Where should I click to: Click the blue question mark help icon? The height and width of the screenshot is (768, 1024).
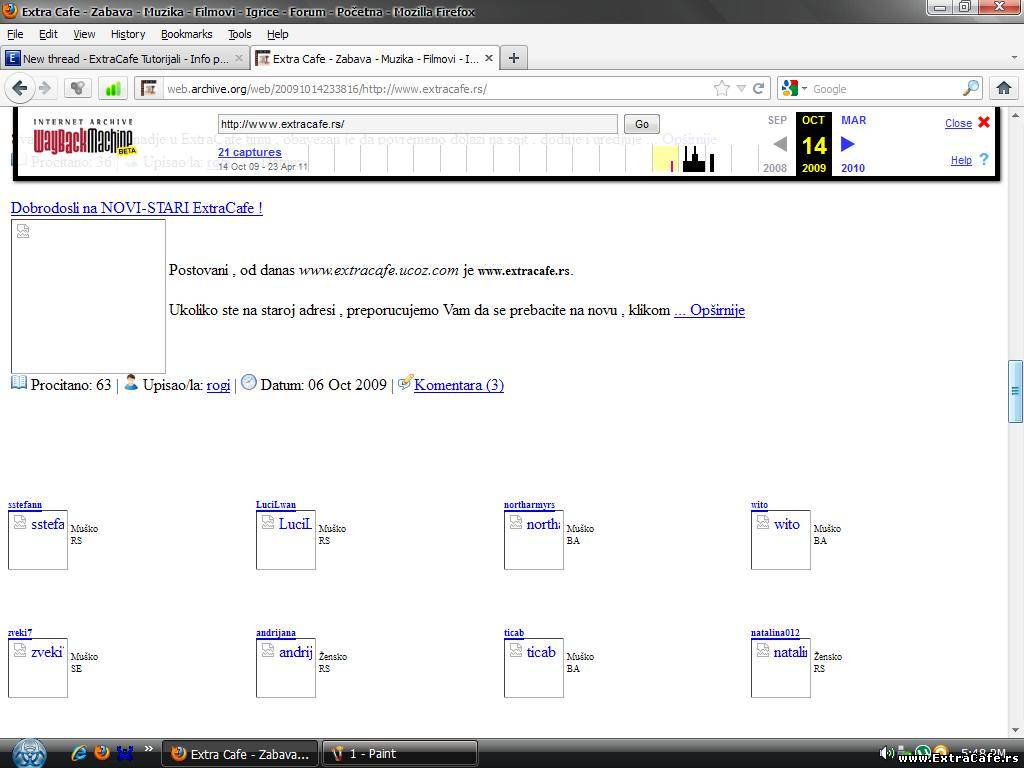(x=984, y=159)
